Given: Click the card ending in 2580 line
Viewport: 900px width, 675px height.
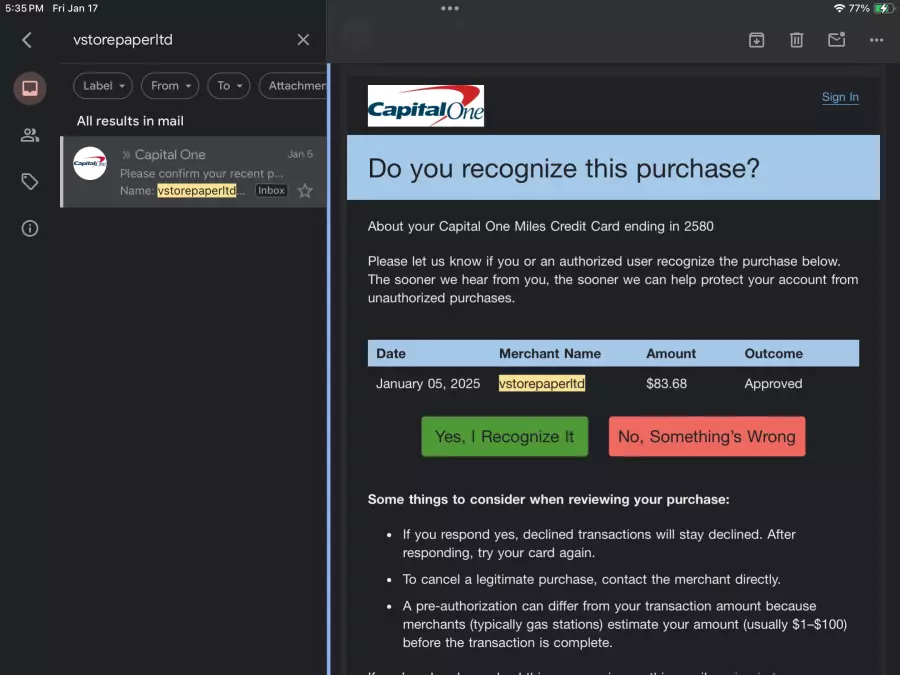Looking at the screenshot, I should pyautogui.click(x=541, y=226).
